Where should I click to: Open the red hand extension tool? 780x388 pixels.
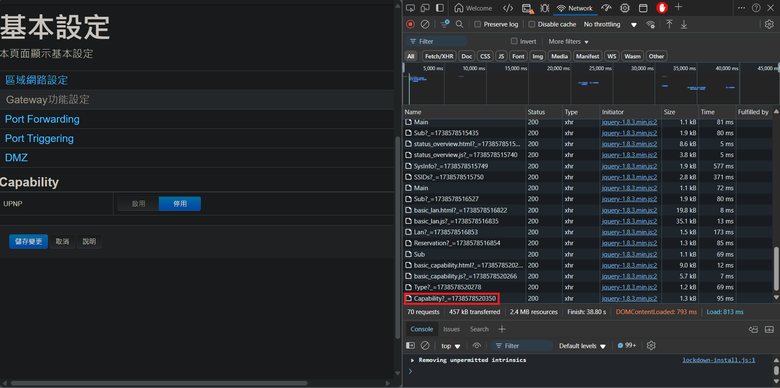tap(662, 7)
